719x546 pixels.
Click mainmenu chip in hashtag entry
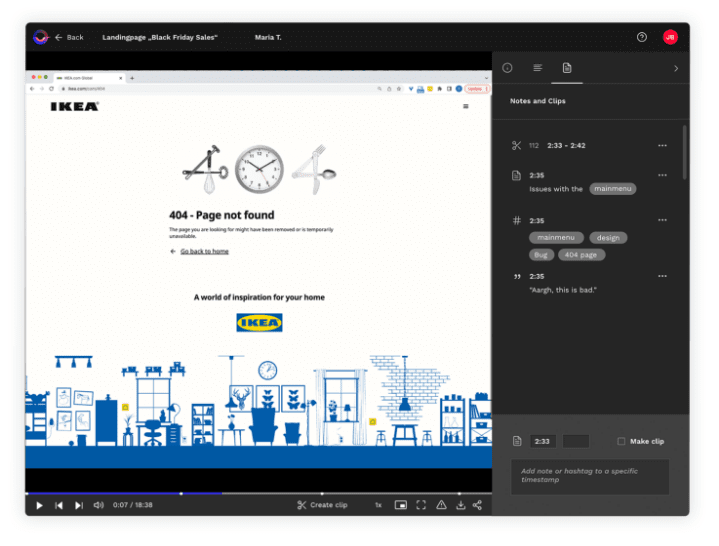click(x=556, y=237)
